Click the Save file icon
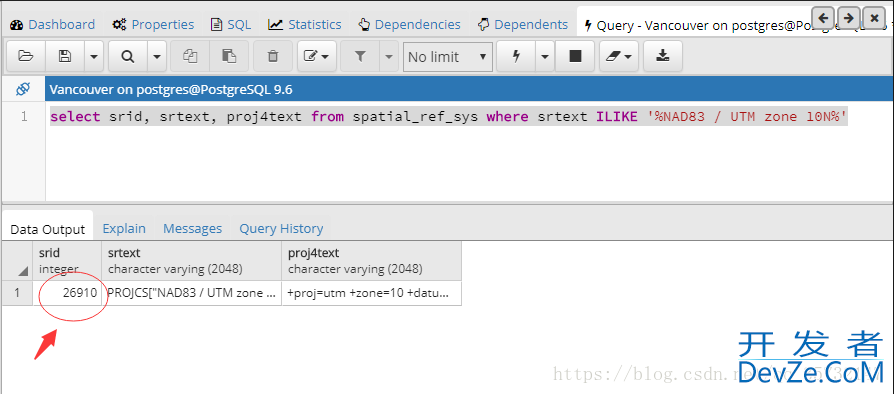Screen dimensions: 894x394 (x=65, y=56)
